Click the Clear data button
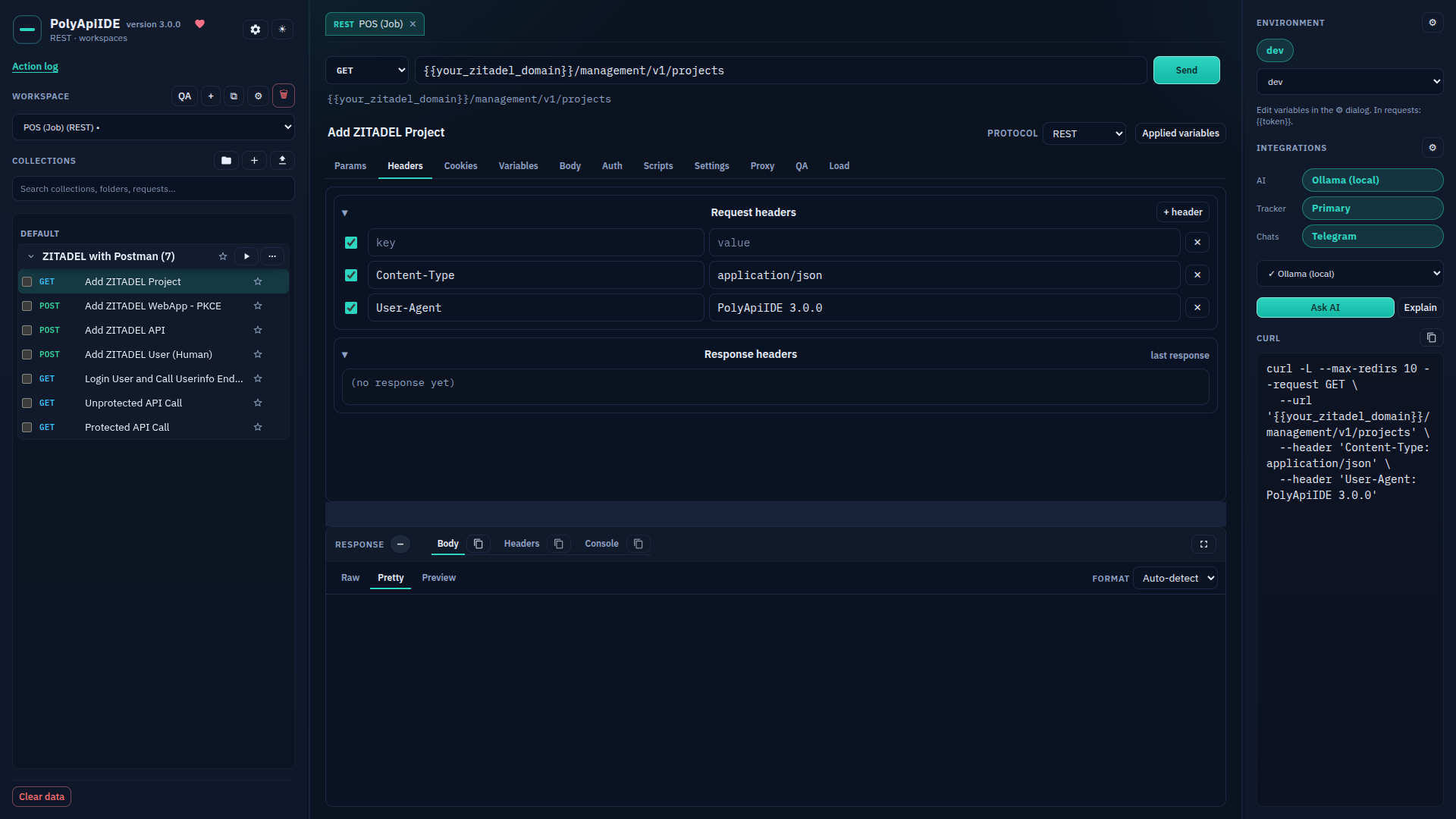The image size is (1456, 819). 42,797
